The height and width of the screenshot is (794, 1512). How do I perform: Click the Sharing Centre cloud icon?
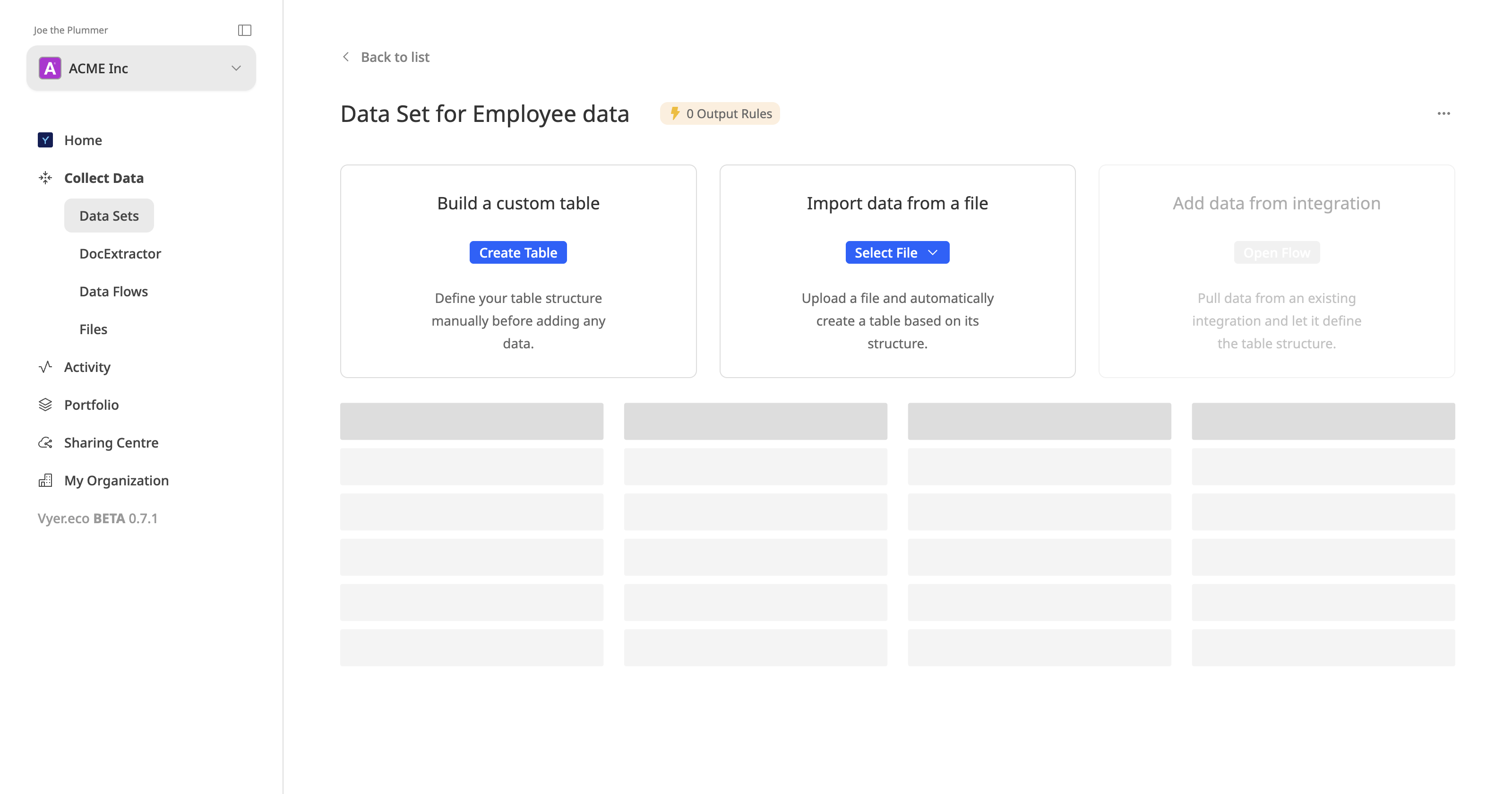coord(45,442)
